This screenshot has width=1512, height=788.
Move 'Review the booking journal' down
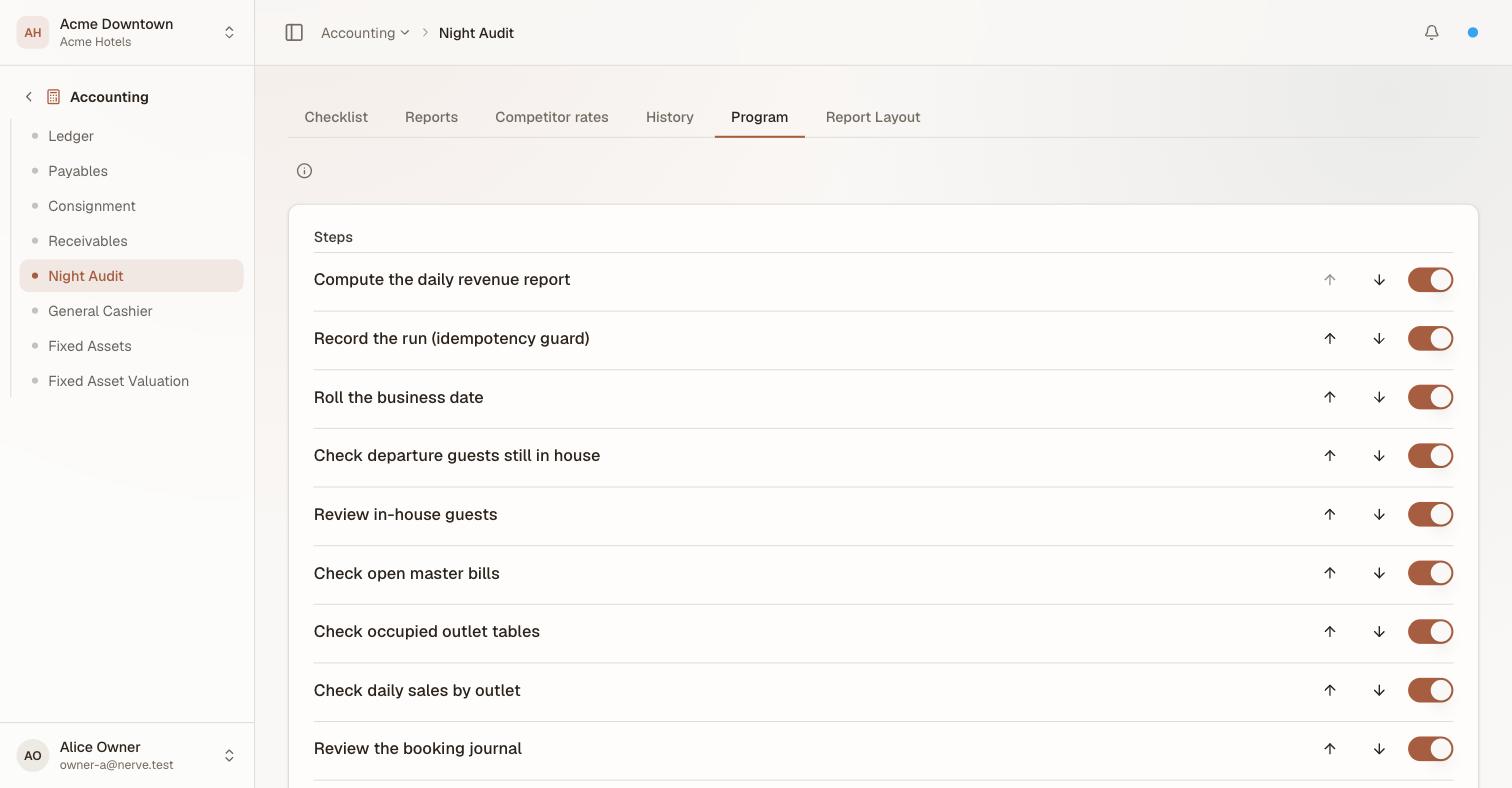[x=1379, y=749]
